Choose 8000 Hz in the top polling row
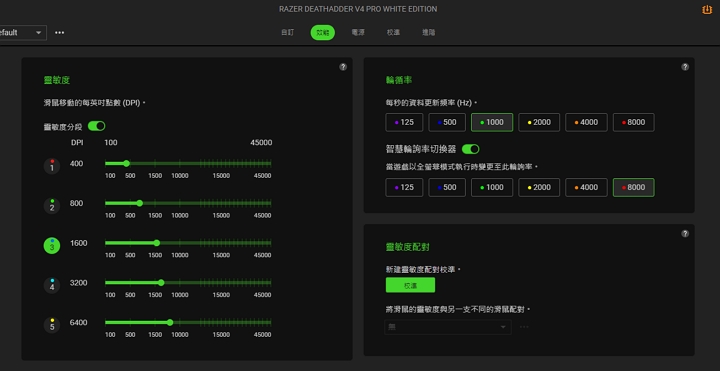Image resolution: width=720 pixels, height=371 pixels. click(x=634, y=123)
